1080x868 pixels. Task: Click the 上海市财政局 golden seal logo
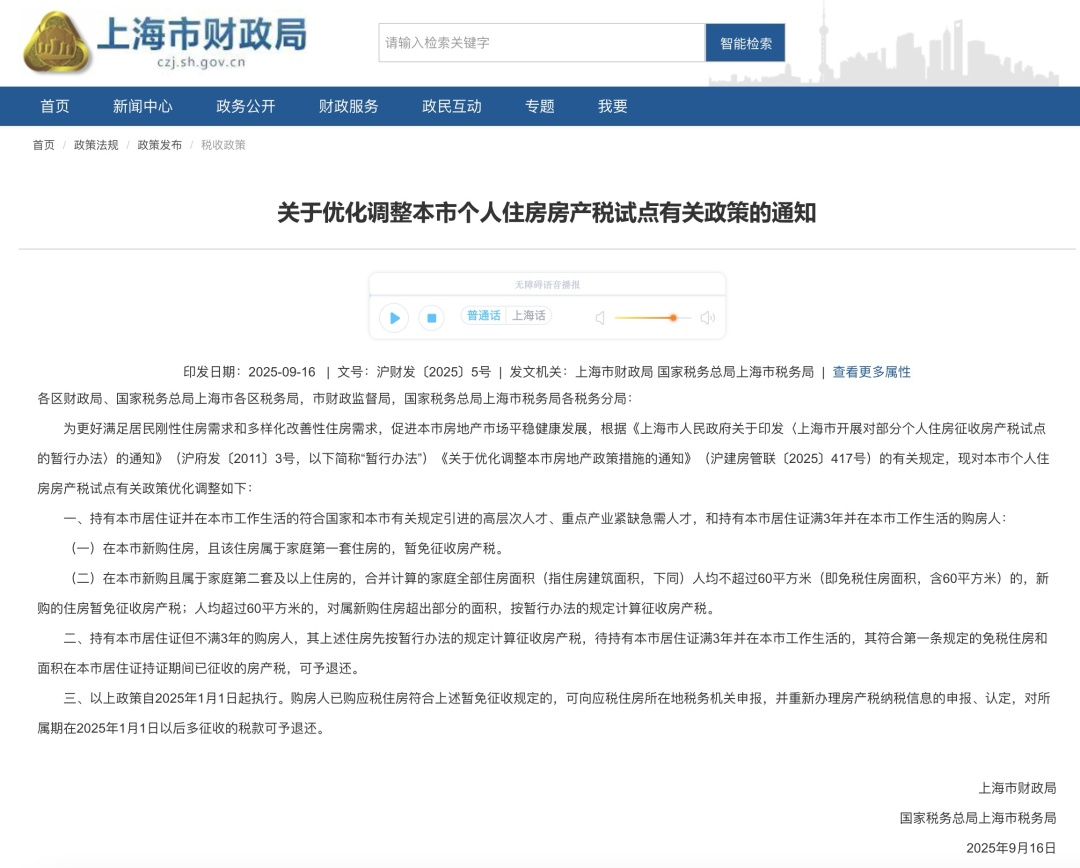55,43
